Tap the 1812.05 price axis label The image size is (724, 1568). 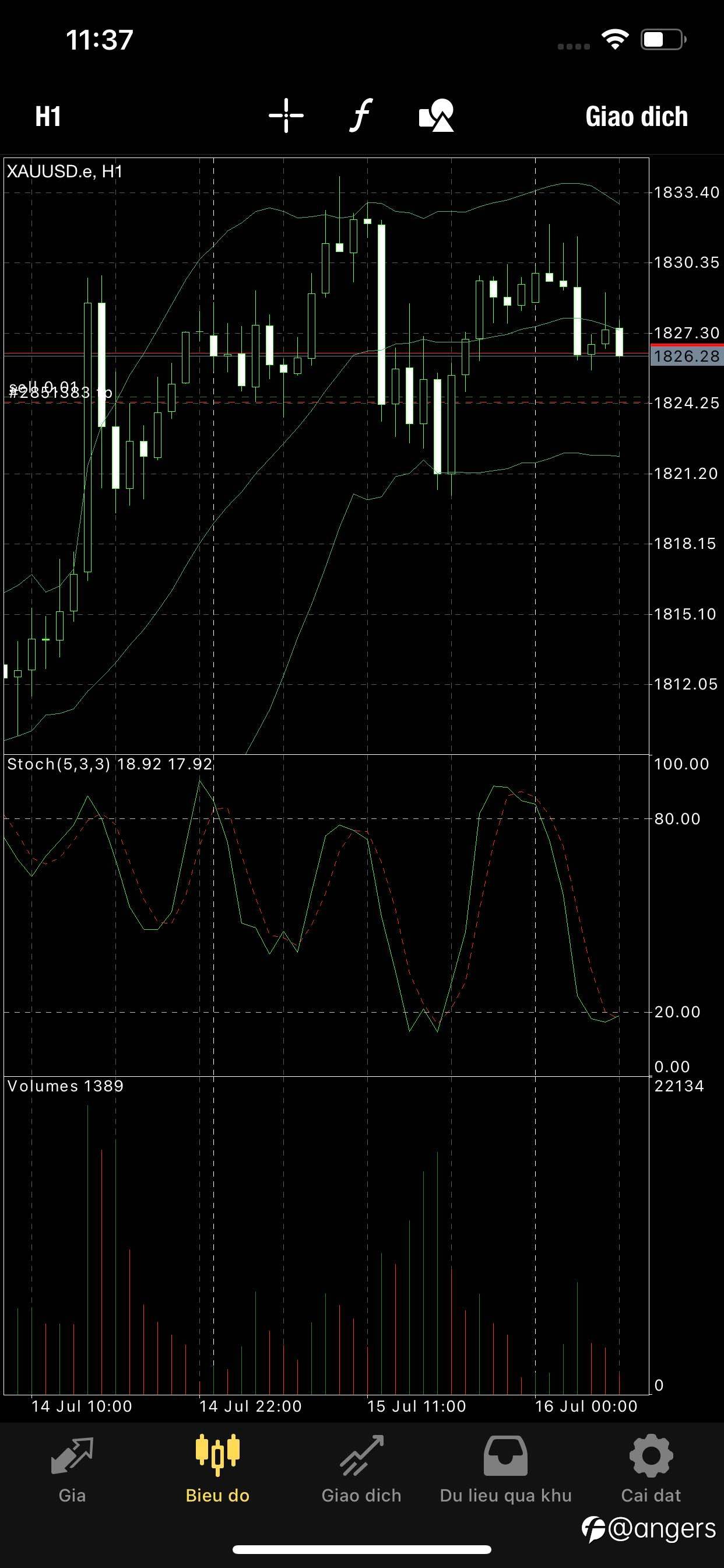(x=686, y=684)
